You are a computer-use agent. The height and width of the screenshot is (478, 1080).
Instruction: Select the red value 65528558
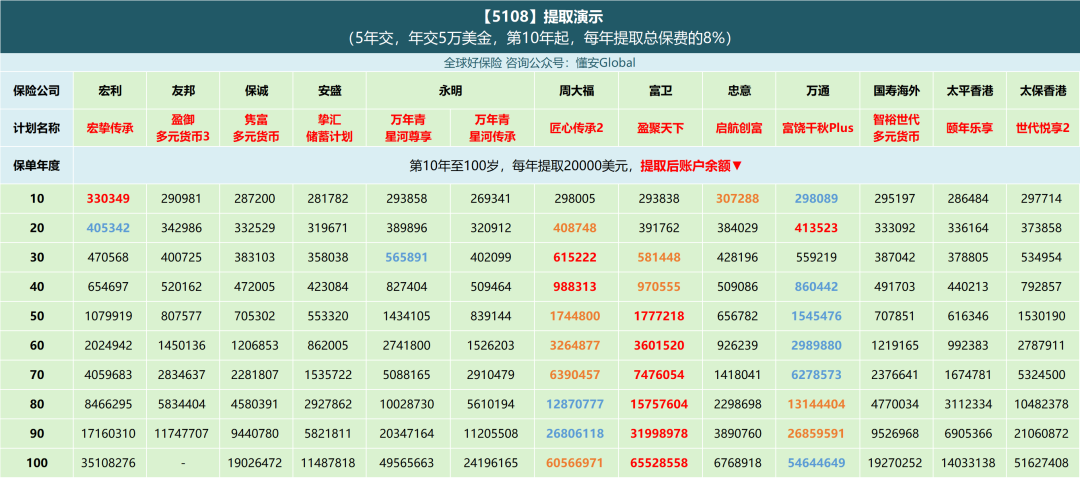click(660, 463)
